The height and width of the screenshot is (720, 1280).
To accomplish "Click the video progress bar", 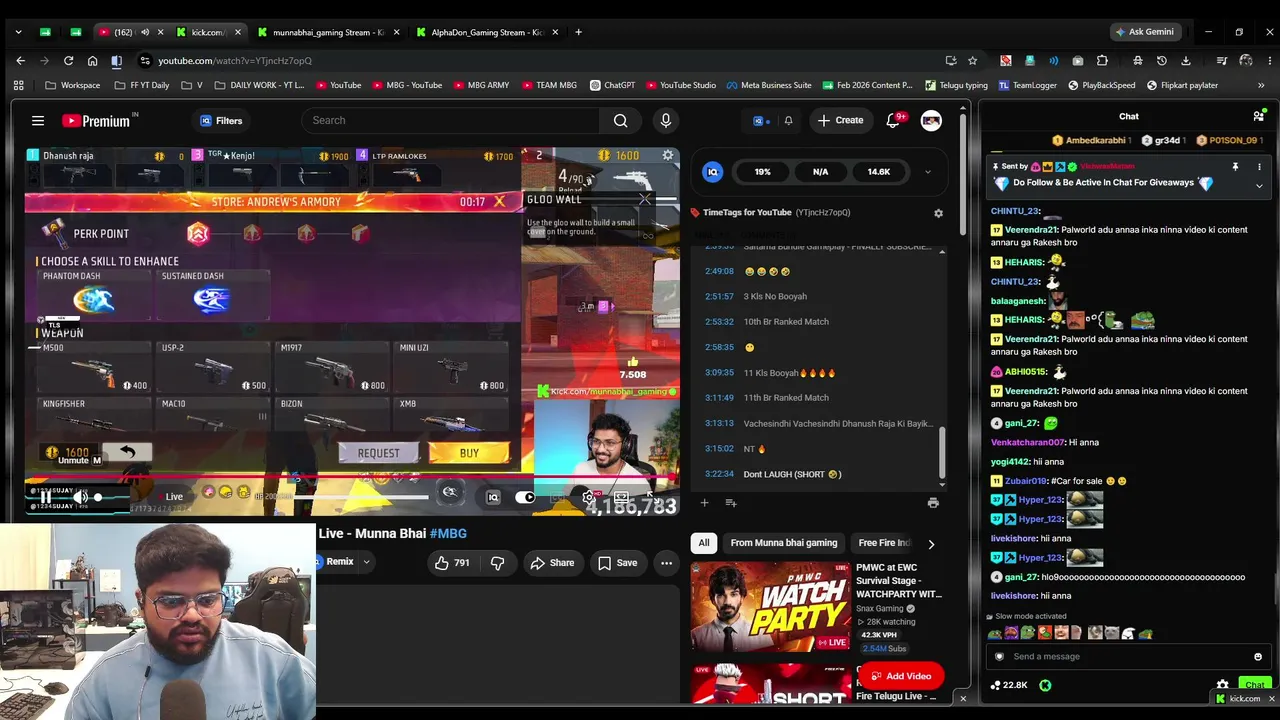I will pyautogui.click(x=352, y=477).
